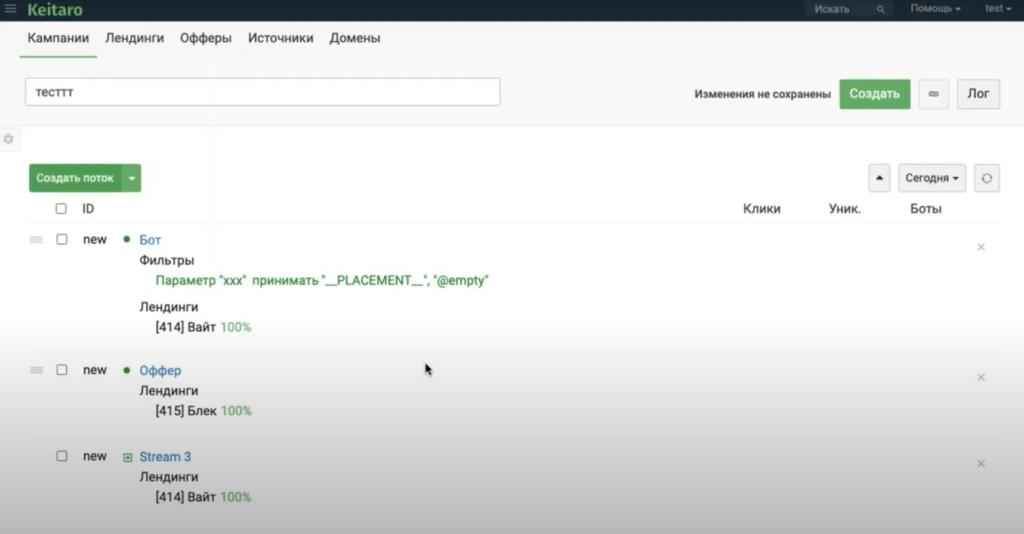Click the search magnifier icon
Viewport: 1024px width, 534px height.
[x=880, y=9]
